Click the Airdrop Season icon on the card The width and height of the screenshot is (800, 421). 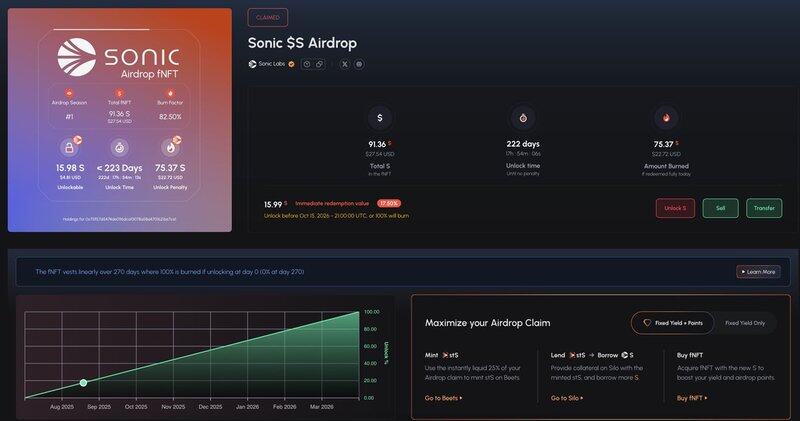click(69, 93)
